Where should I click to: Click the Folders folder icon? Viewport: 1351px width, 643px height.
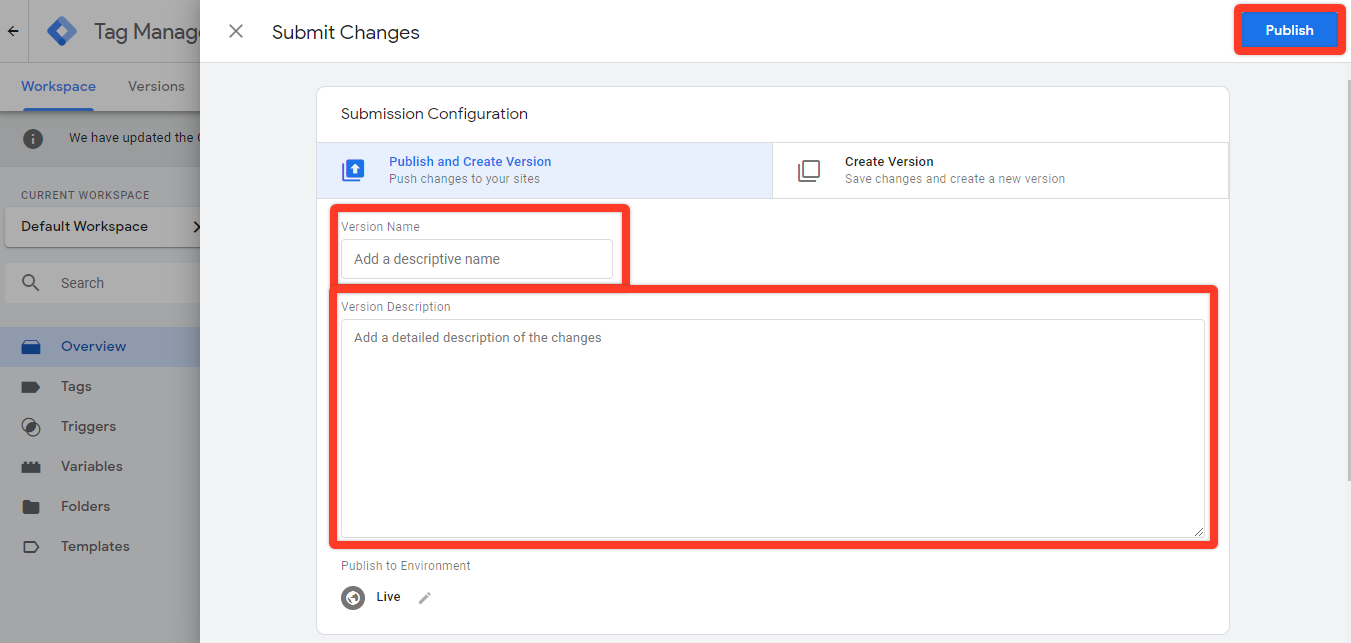click(x=31, y=507)
